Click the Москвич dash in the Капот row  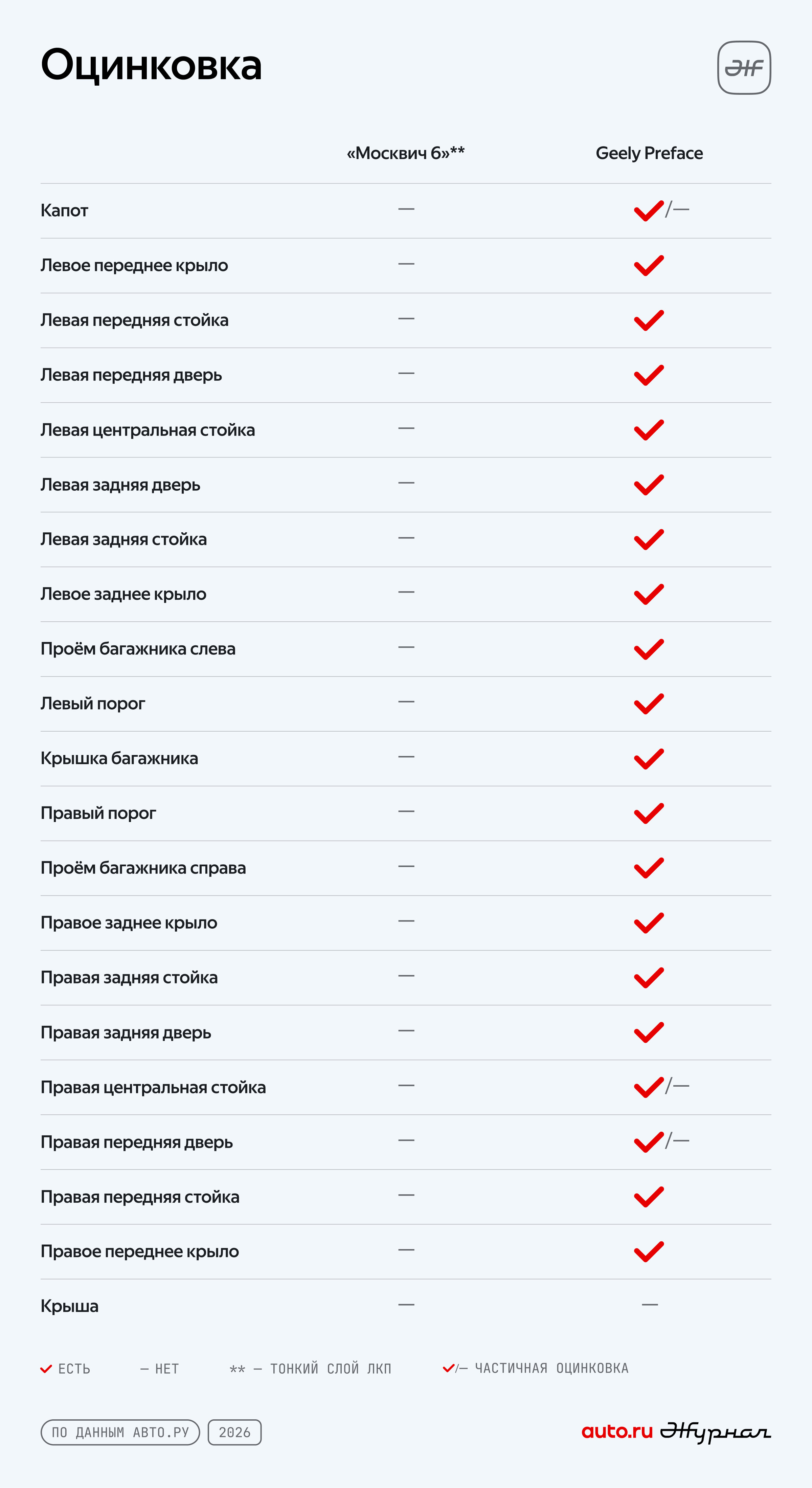[x=406, y=208]
